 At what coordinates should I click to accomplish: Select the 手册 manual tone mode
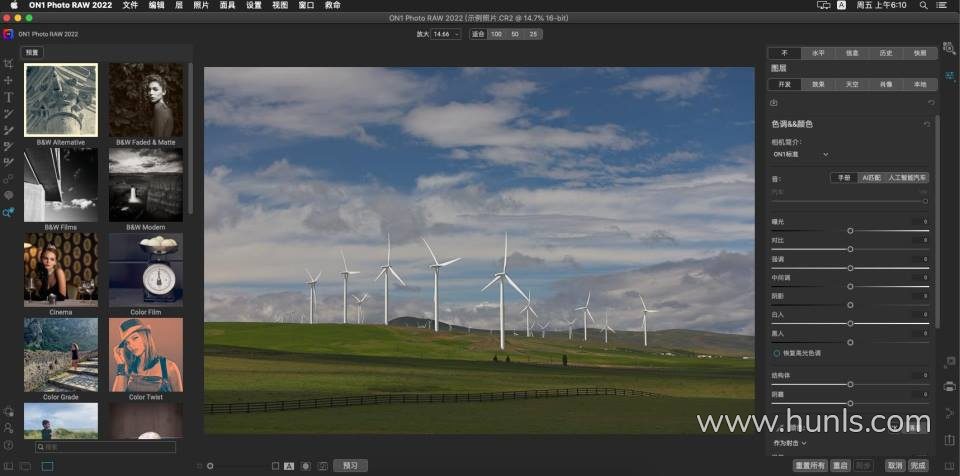click(x=843, y=177)
